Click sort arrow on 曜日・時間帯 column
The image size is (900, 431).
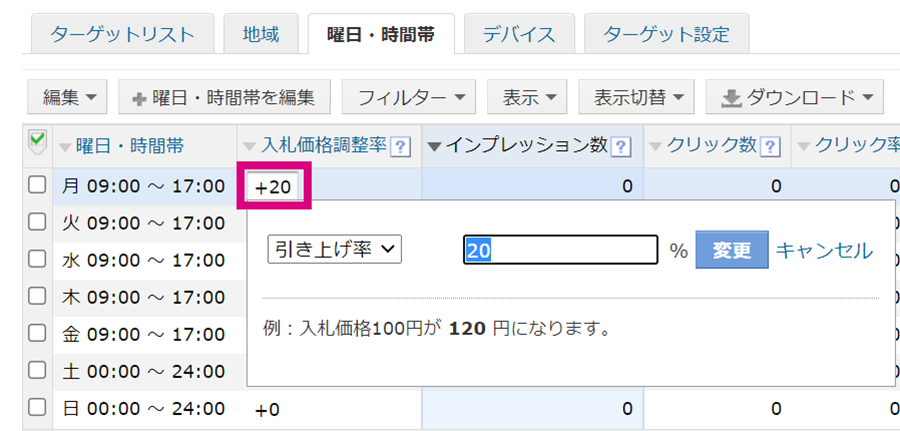[64, 147]
